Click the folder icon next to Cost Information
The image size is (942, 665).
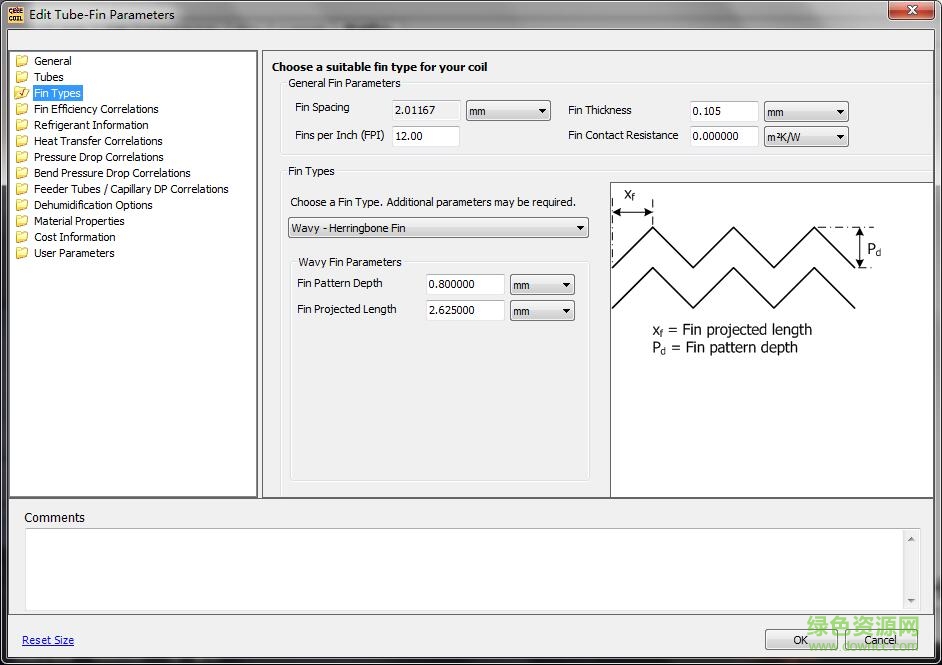22,237
